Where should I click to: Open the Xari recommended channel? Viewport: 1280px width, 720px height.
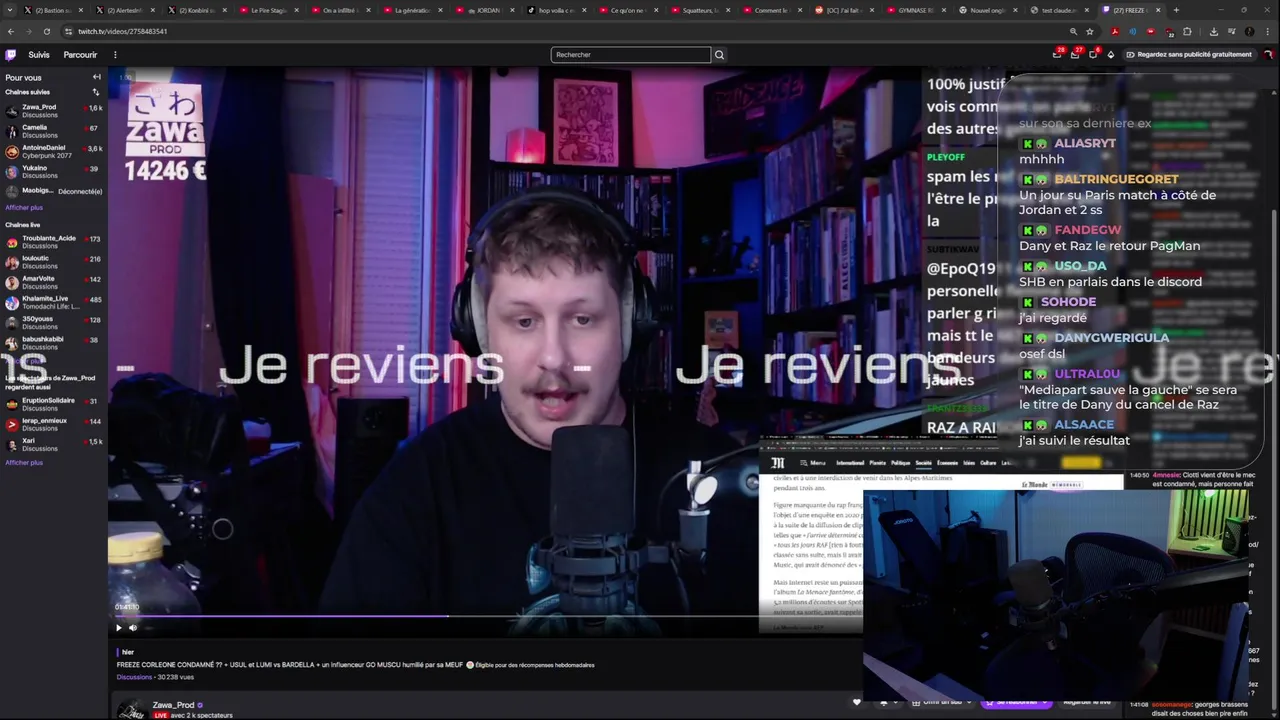pos(54,444)
